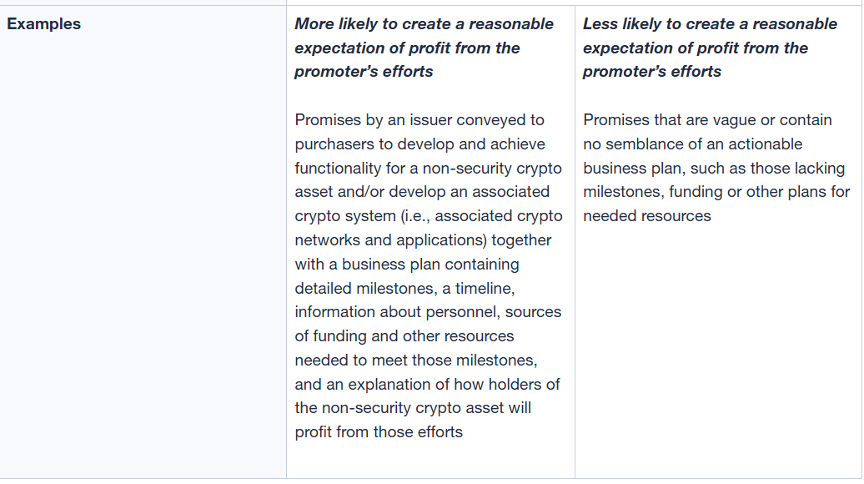Click the text 'information about personnel, sources'
This screenshot has height=484, width=864.
pos(428,312)
